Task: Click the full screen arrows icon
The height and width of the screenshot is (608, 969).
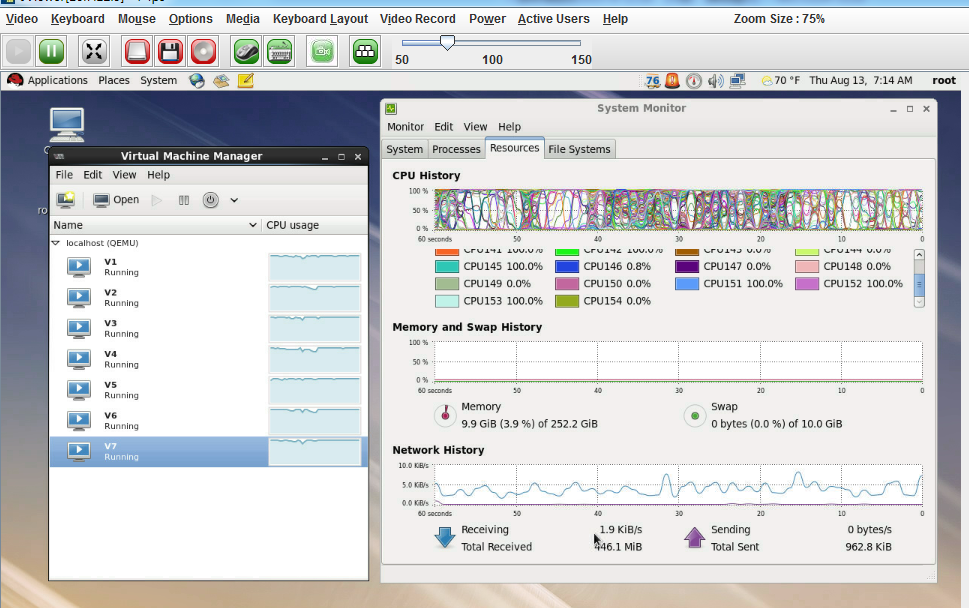Action: point(94,51)
